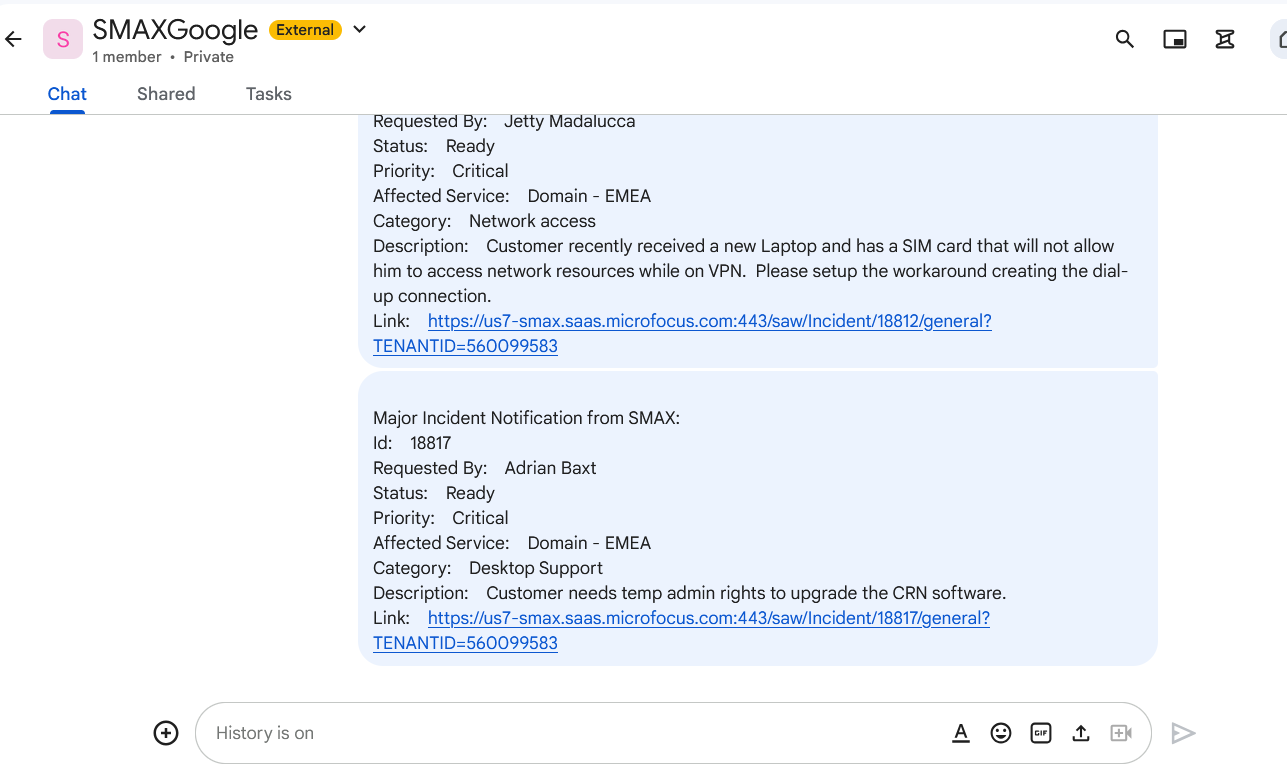
Task: Open incident 18817 link
Action: pos(681,630)
